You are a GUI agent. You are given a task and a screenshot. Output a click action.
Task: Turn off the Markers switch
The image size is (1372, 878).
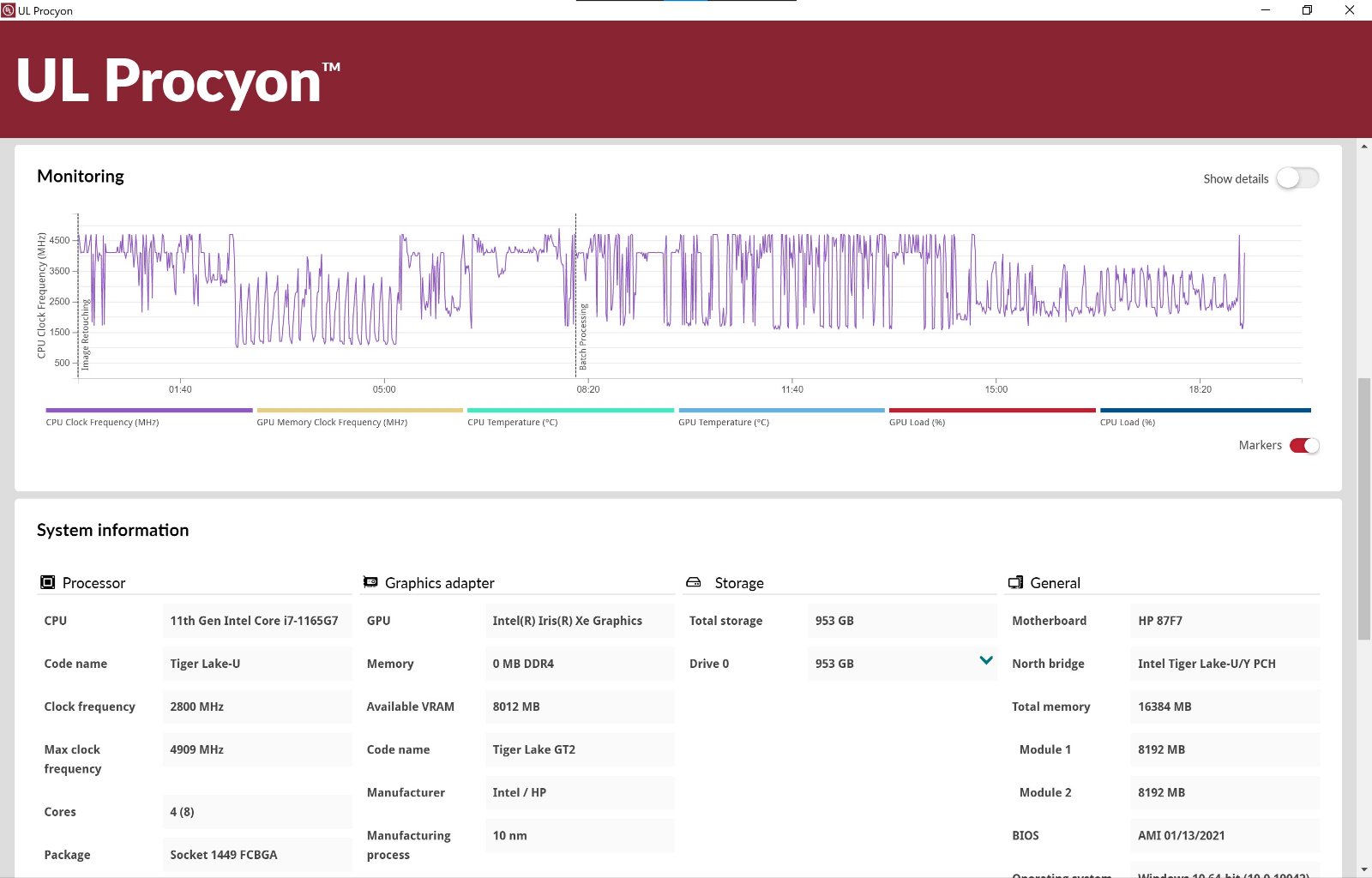[1304, 445]
